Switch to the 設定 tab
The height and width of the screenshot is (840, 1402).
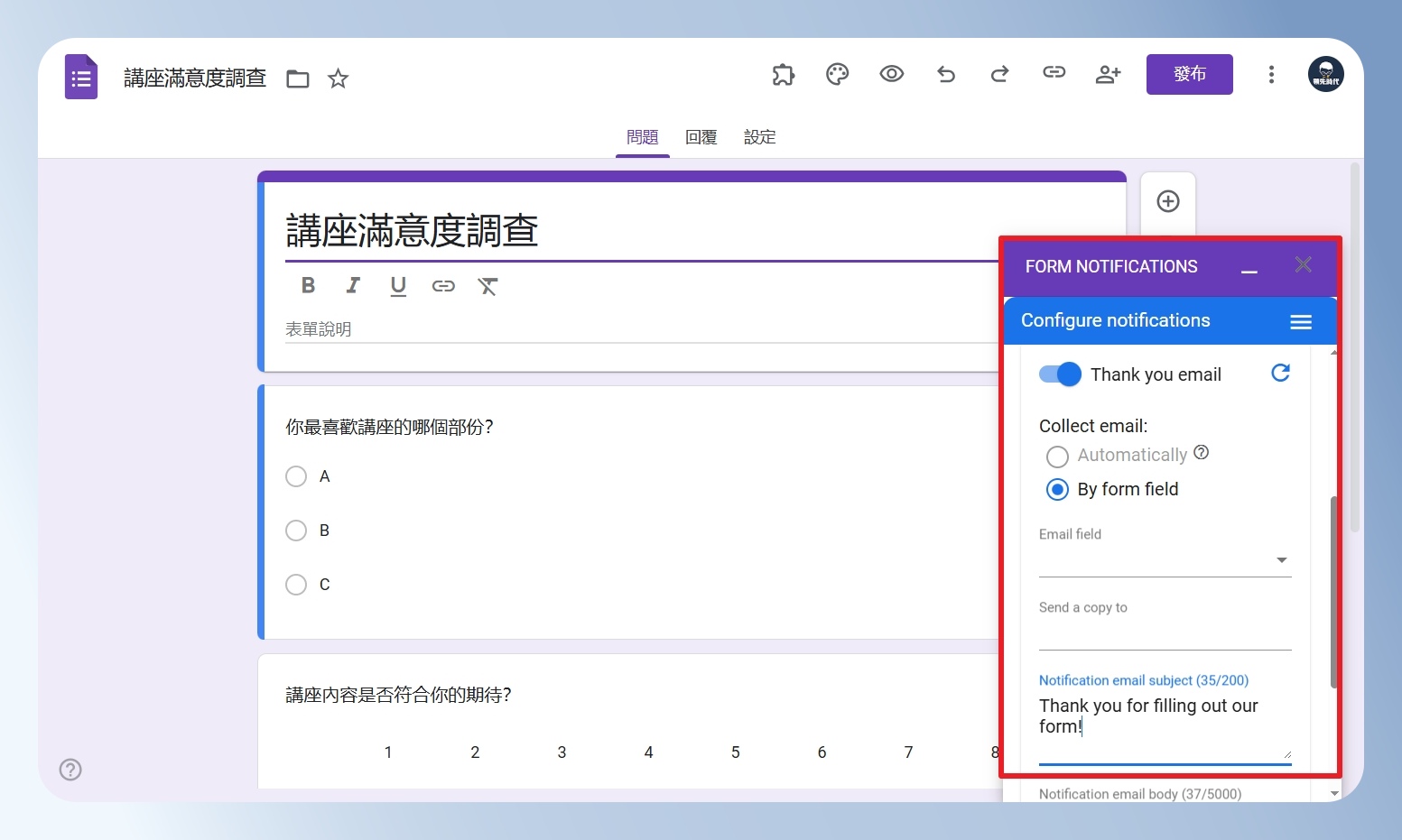click(760, 137)
